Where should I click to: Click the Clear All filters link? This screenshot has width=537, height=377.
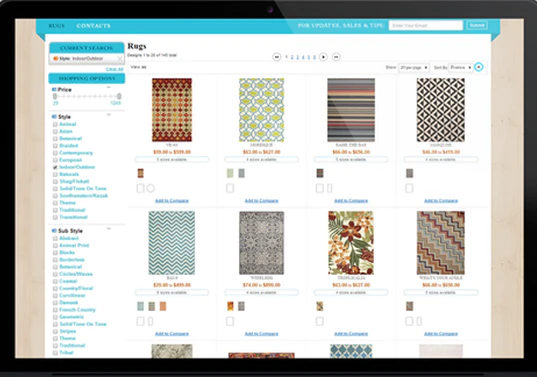(115, 69)
